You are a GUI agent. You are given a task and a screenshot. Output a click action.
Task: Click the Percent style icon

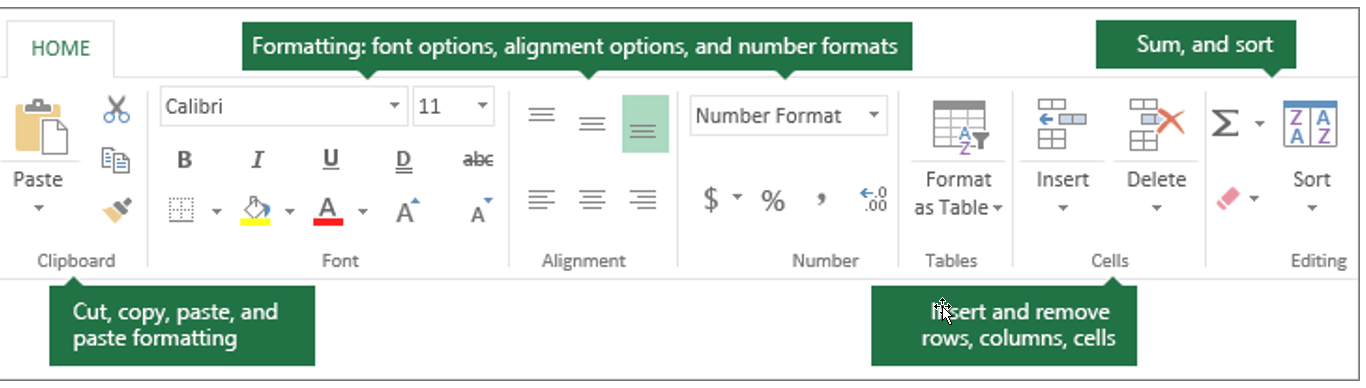[773, 201]
